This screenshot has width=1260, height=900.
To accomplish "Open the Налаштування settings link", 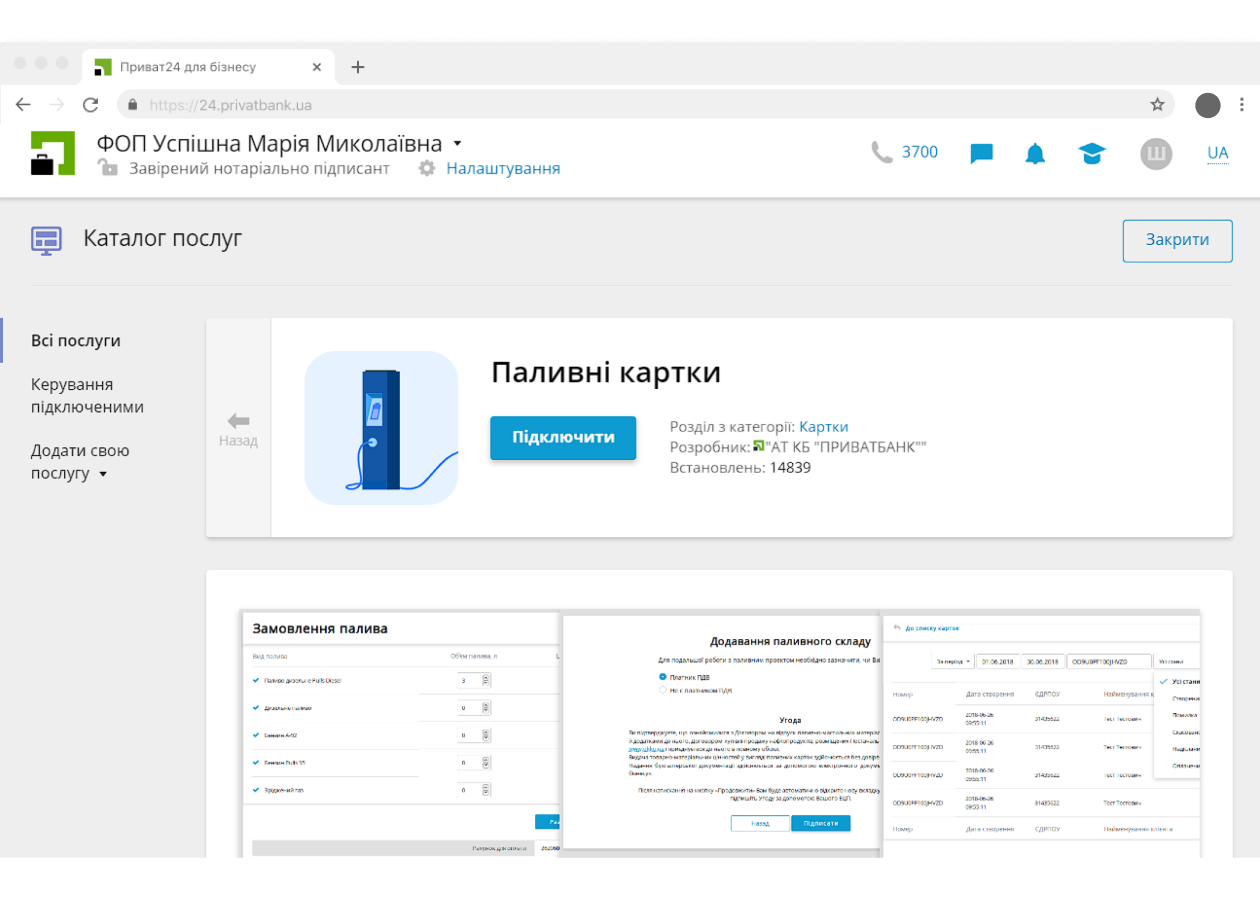I will point(503,169).
